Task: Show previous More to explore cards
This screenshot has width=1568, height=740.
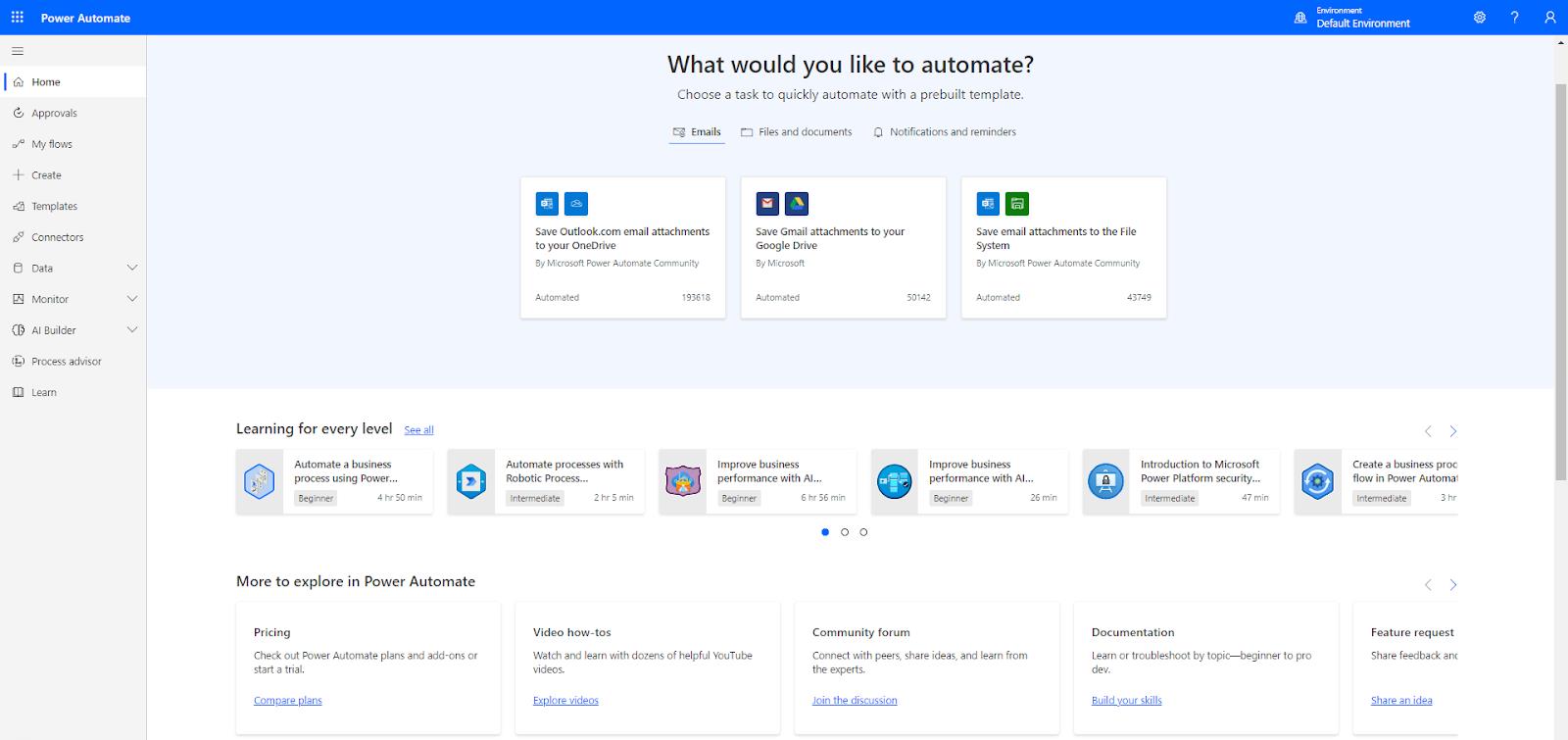Action: 1428,585
